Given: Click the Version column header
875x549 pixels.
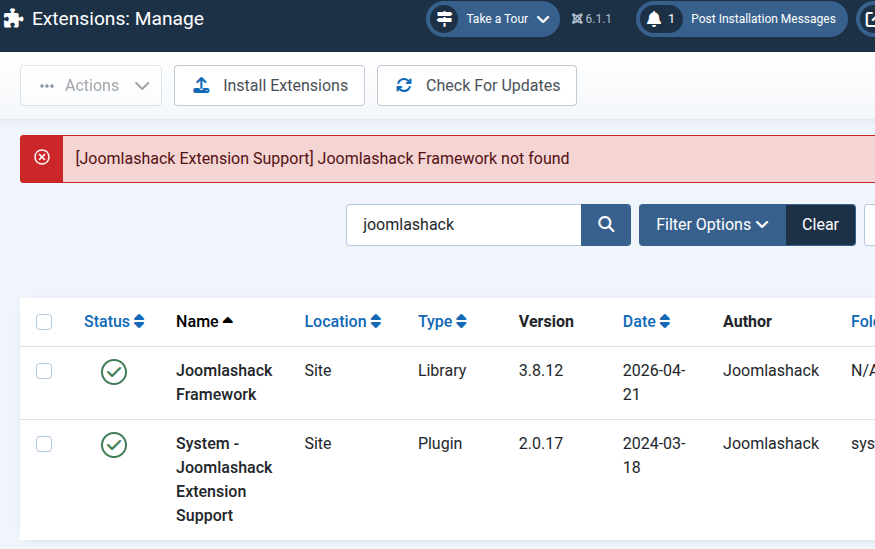Looking at the screenshot, I should 546,321.
